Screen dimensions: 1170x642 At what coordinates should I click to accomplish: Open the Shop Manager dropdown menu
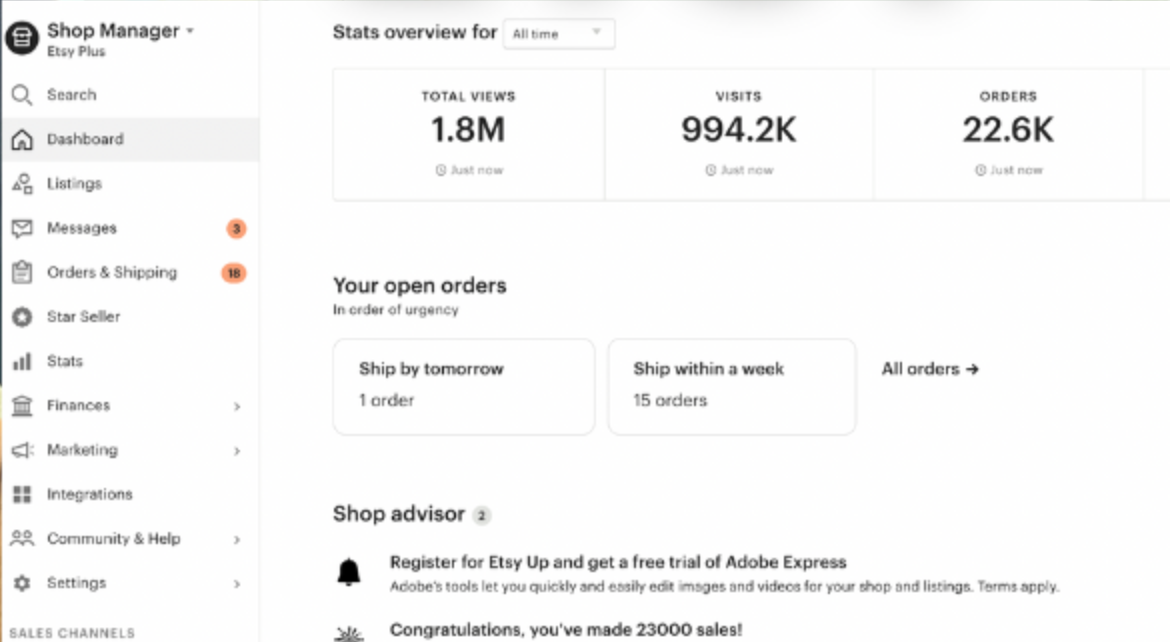tap(120, 31)
